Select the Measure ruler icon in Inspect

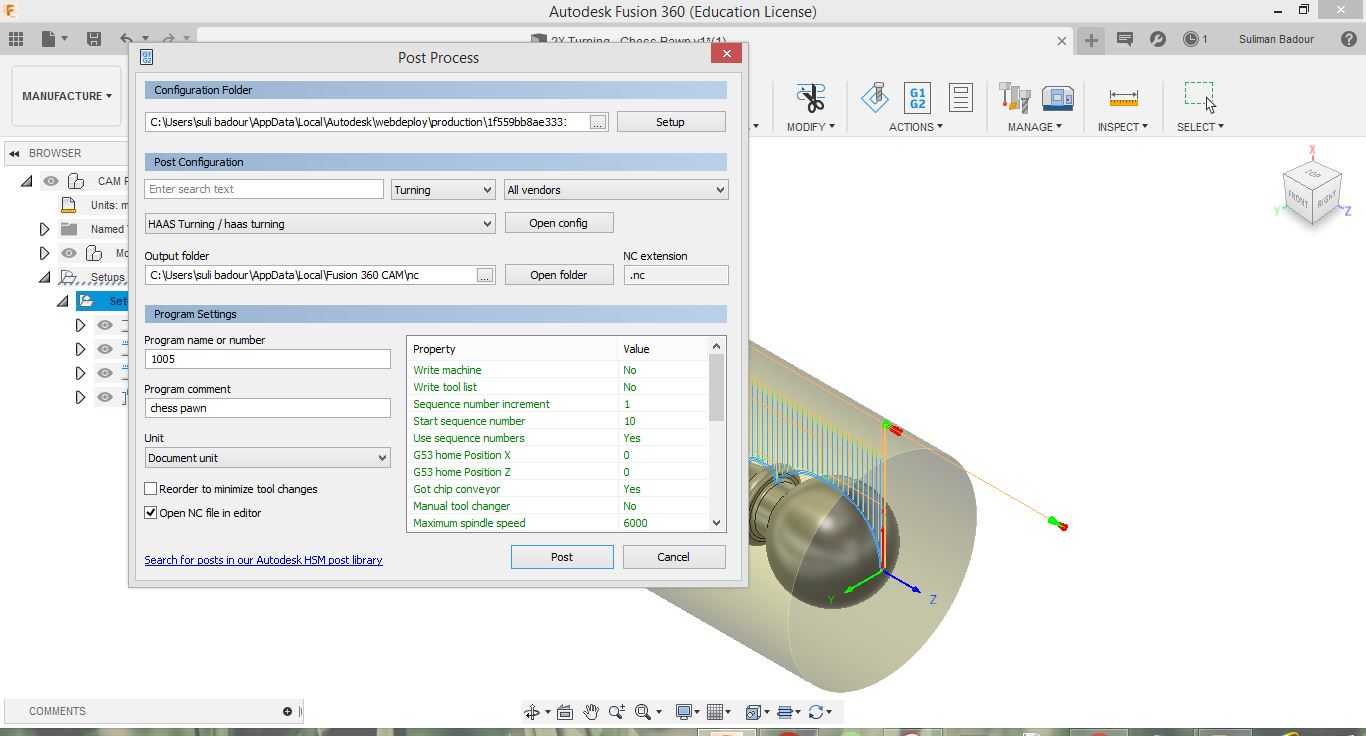[1123, 98]
